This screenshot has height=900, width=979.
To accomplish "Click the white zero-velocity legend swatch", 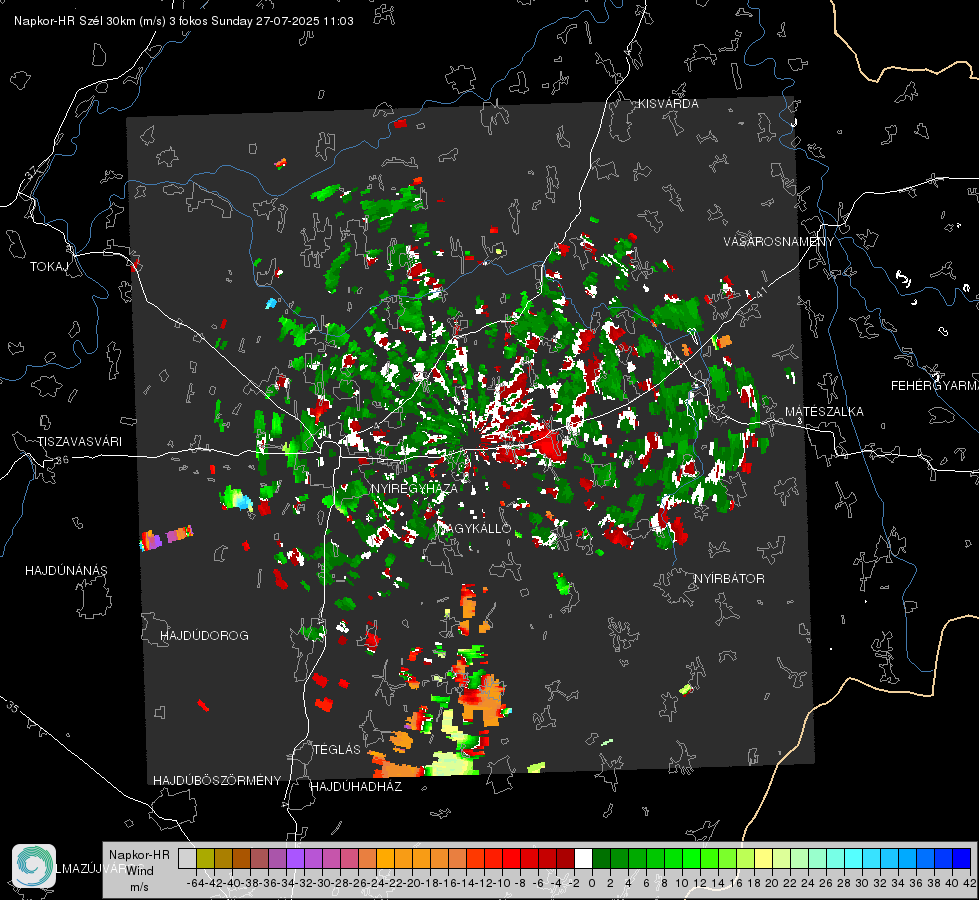I will click(583, 858).
